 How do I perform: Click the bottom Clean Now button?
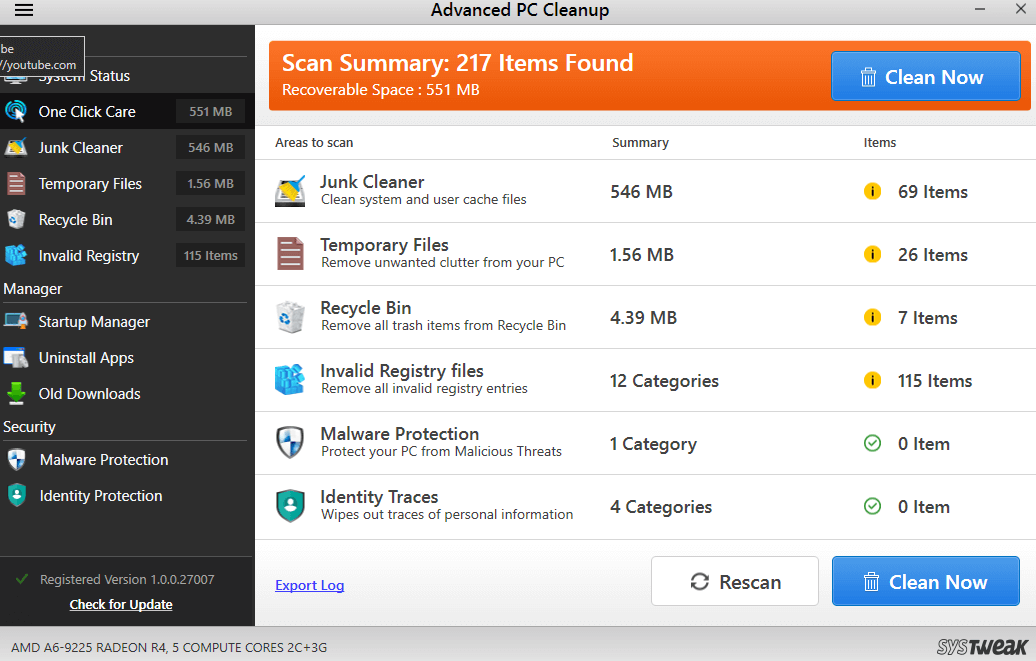click(x=926, y=582)
